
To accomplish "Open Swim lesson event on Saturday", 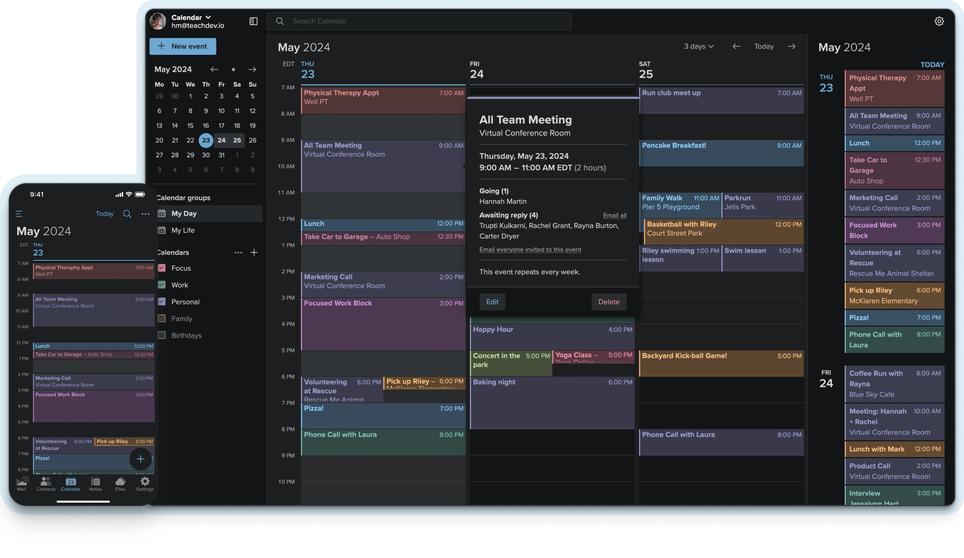I will point(762,258).
